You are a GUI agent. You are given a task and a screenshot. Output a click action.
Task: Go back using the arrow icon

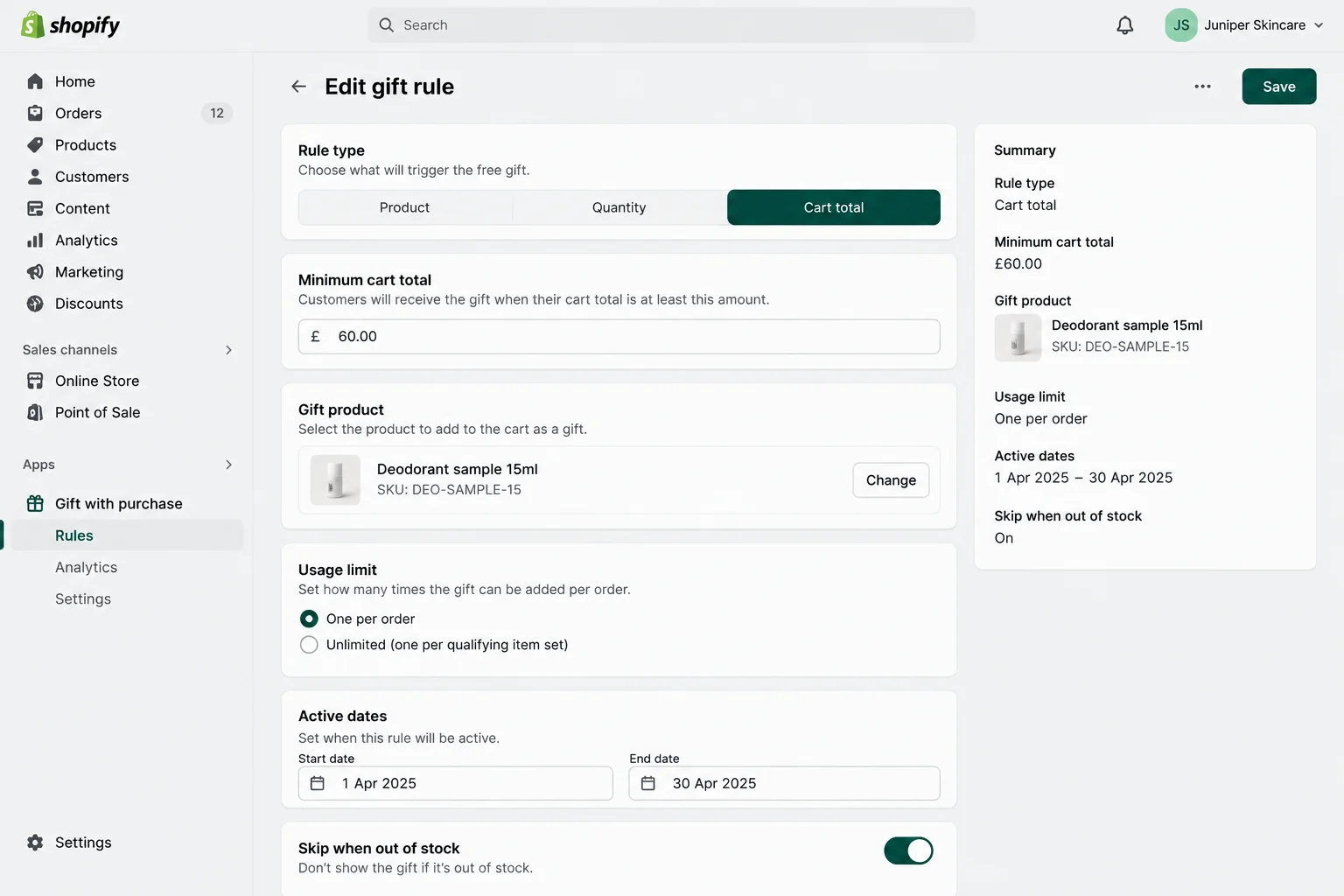(x=299, y=87)
